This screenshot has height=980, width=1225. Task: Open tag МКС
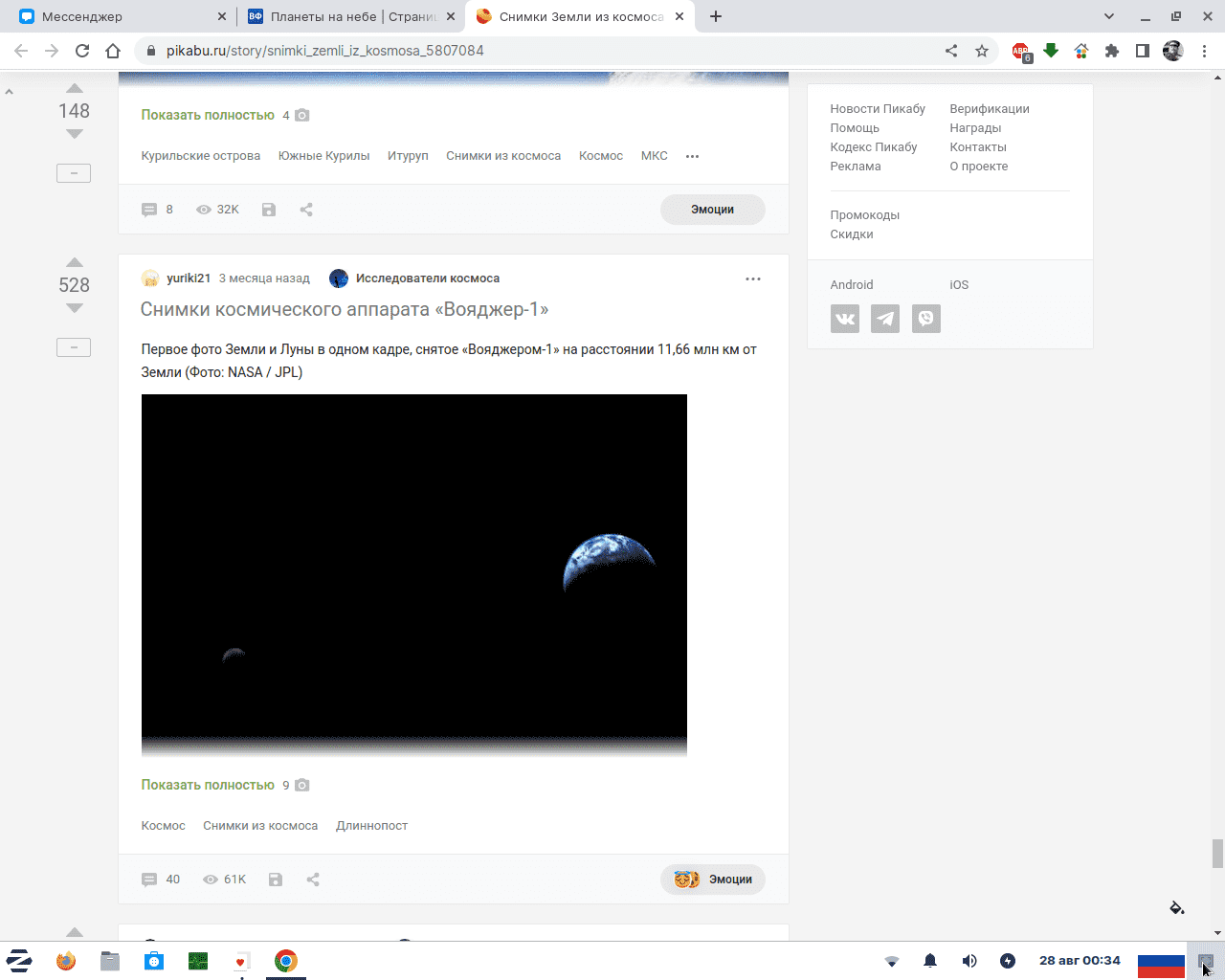coord(655,156)
